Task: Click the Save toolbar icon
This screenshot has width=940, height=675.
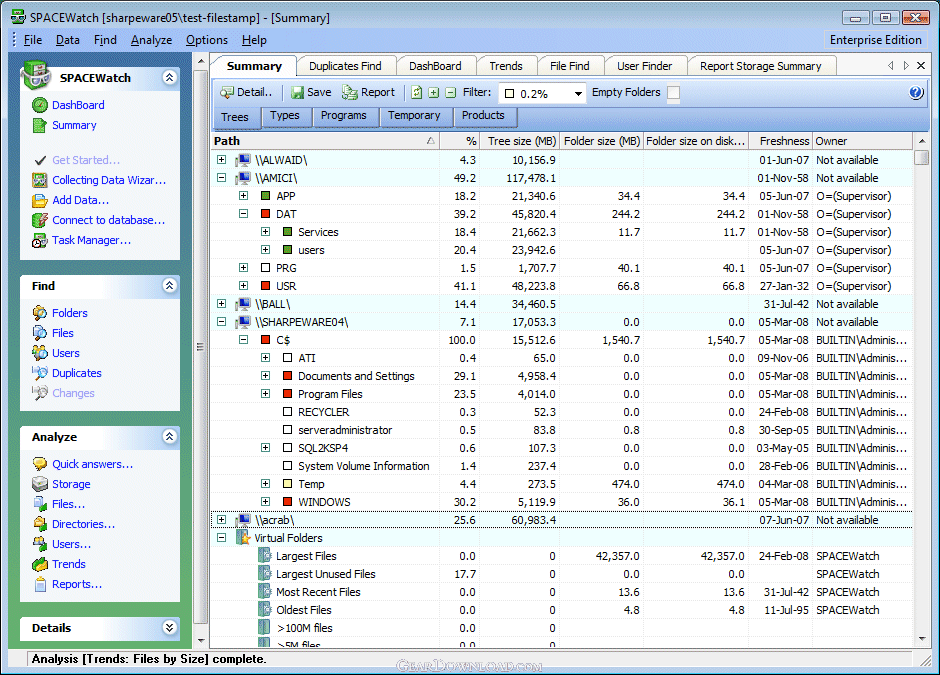Action: [x=297, y=93]
